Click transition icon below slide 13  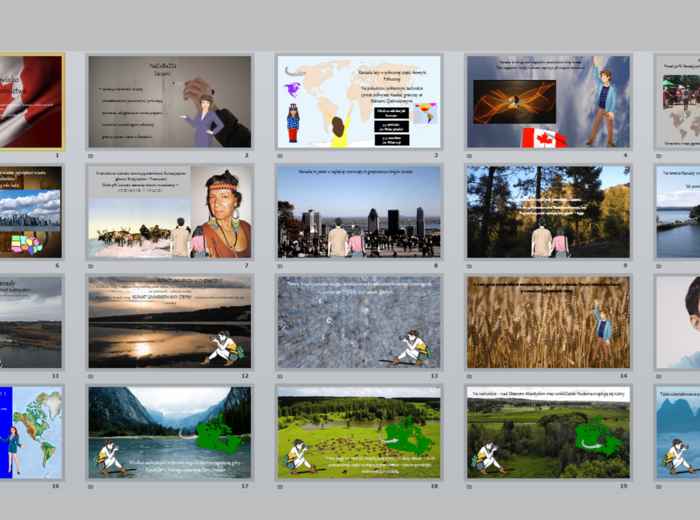(281, 376)
